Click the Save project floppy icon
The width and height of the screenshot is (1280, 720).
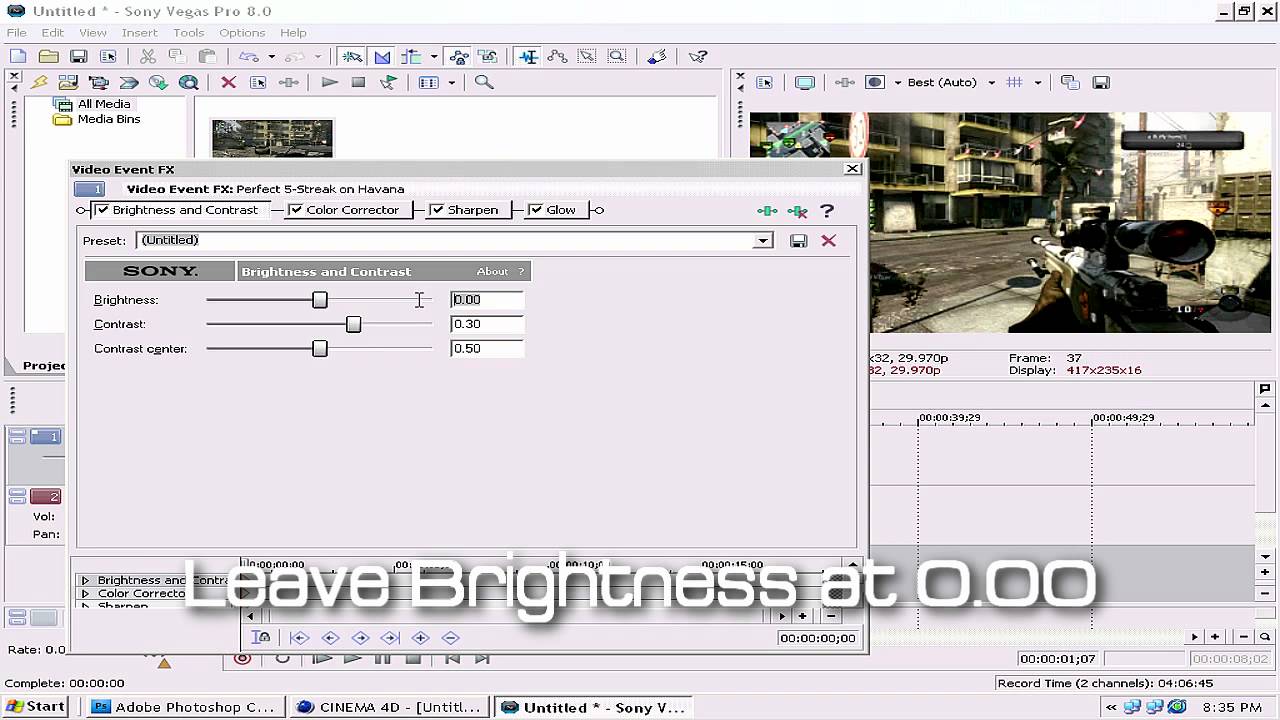(78, 57)
